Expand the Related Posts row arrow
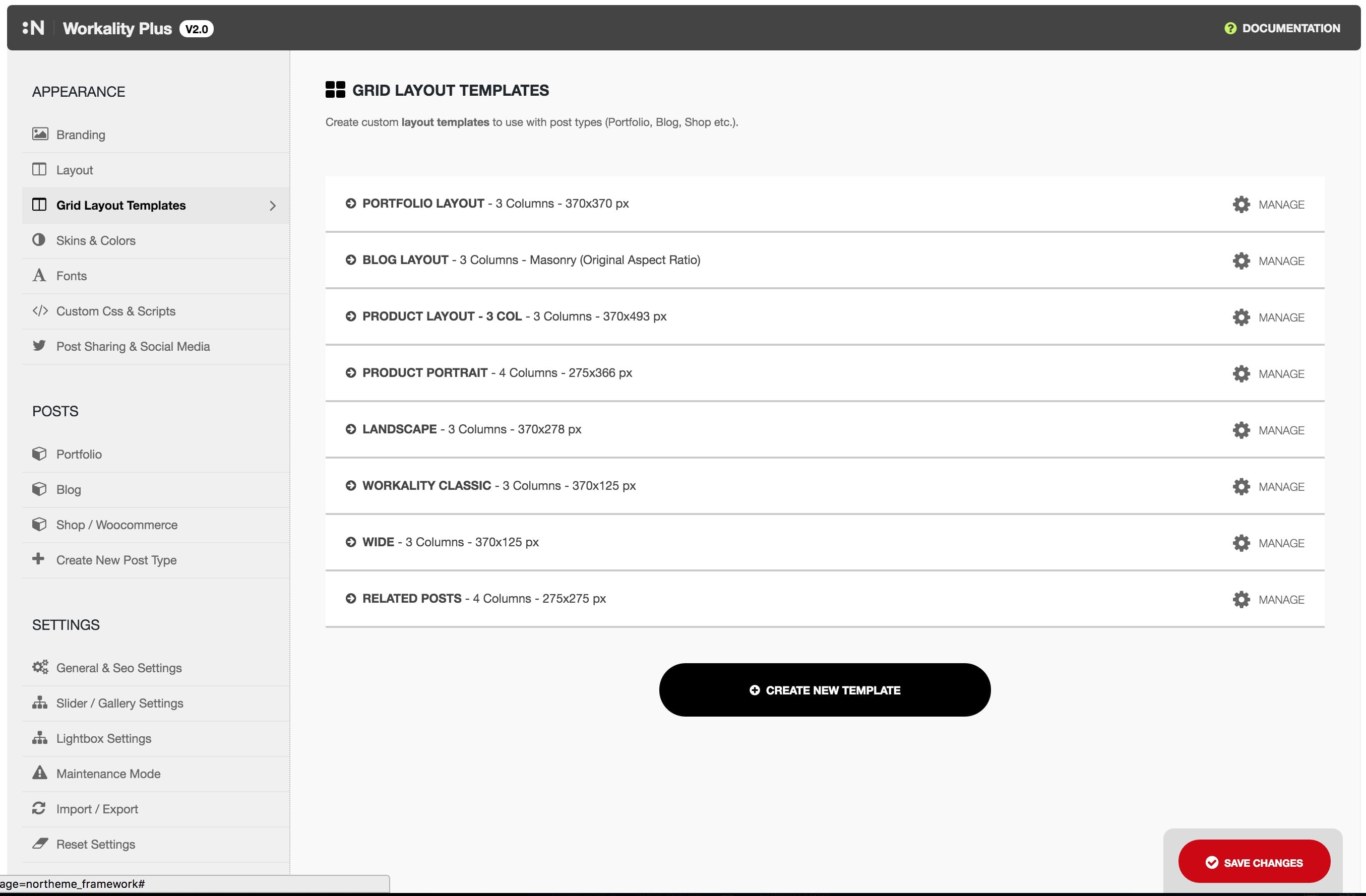The width and height of the screenshot is (1366, 896). tap(351, 598)
